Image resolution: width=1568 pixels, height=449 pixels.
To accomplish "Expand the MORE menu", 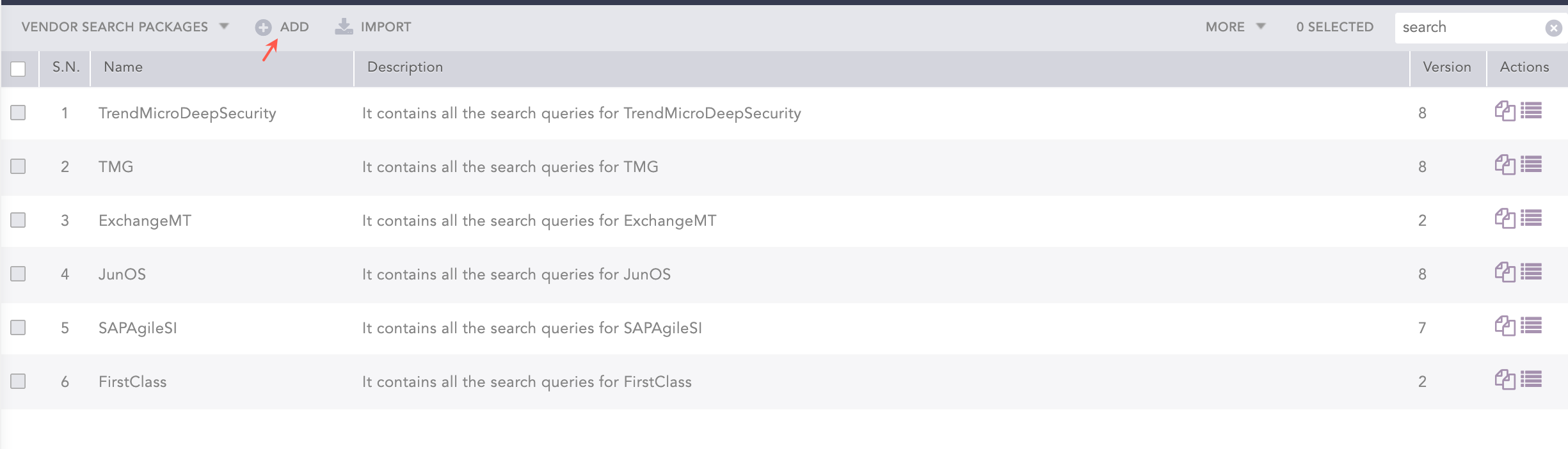I will [1234, 27].
